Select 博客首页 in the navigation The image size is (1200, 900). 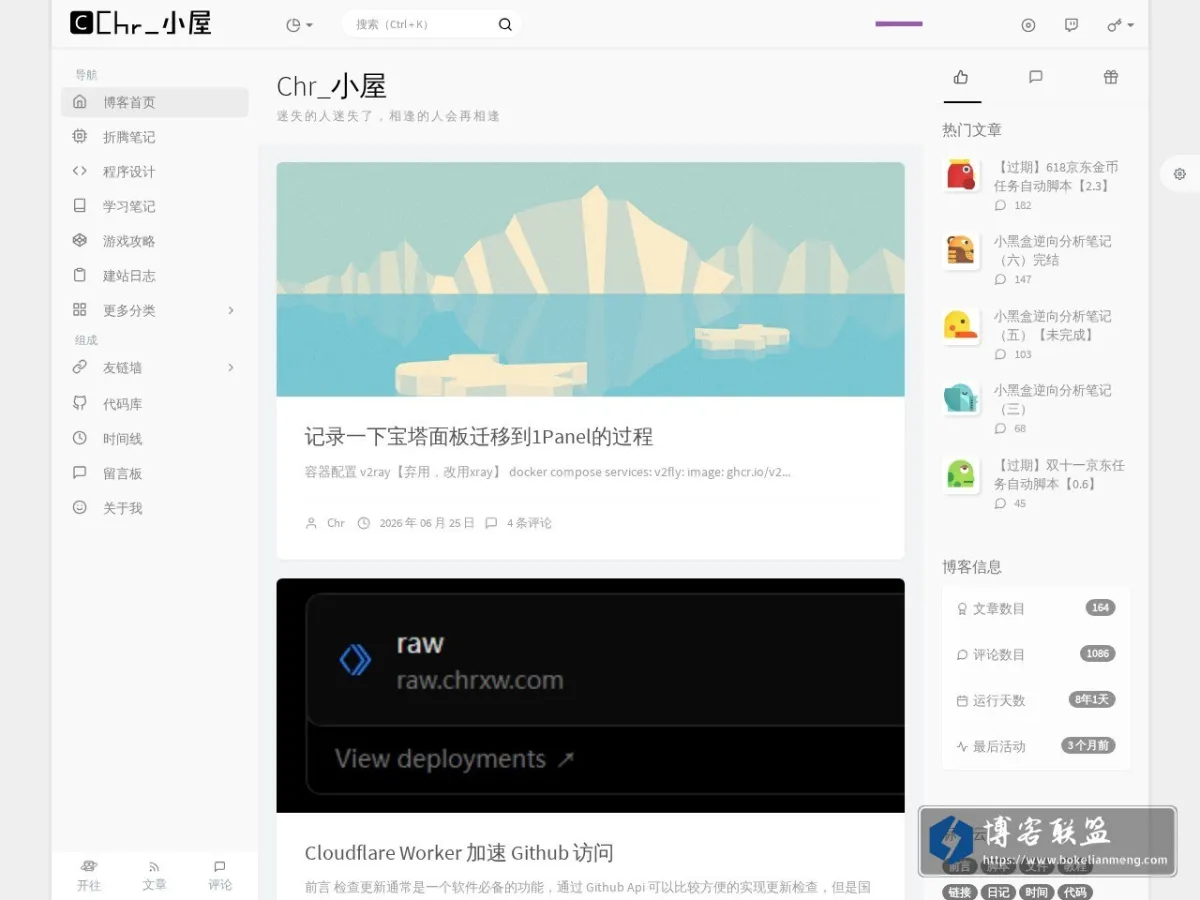pos(155,102)
